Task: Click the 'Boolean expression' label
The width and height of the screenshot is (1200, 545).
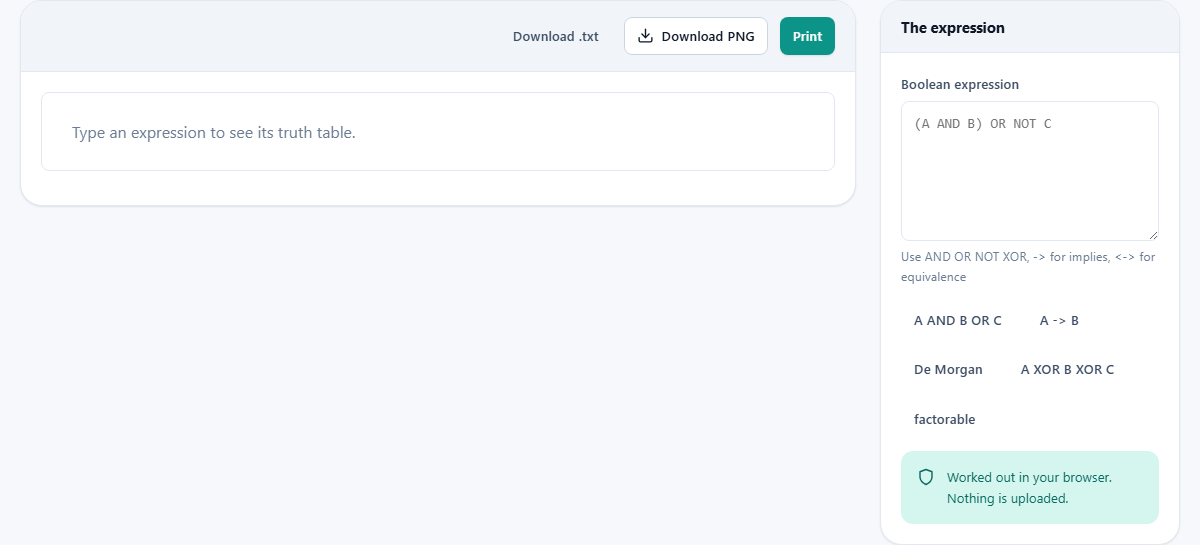Action: [960, 85]
